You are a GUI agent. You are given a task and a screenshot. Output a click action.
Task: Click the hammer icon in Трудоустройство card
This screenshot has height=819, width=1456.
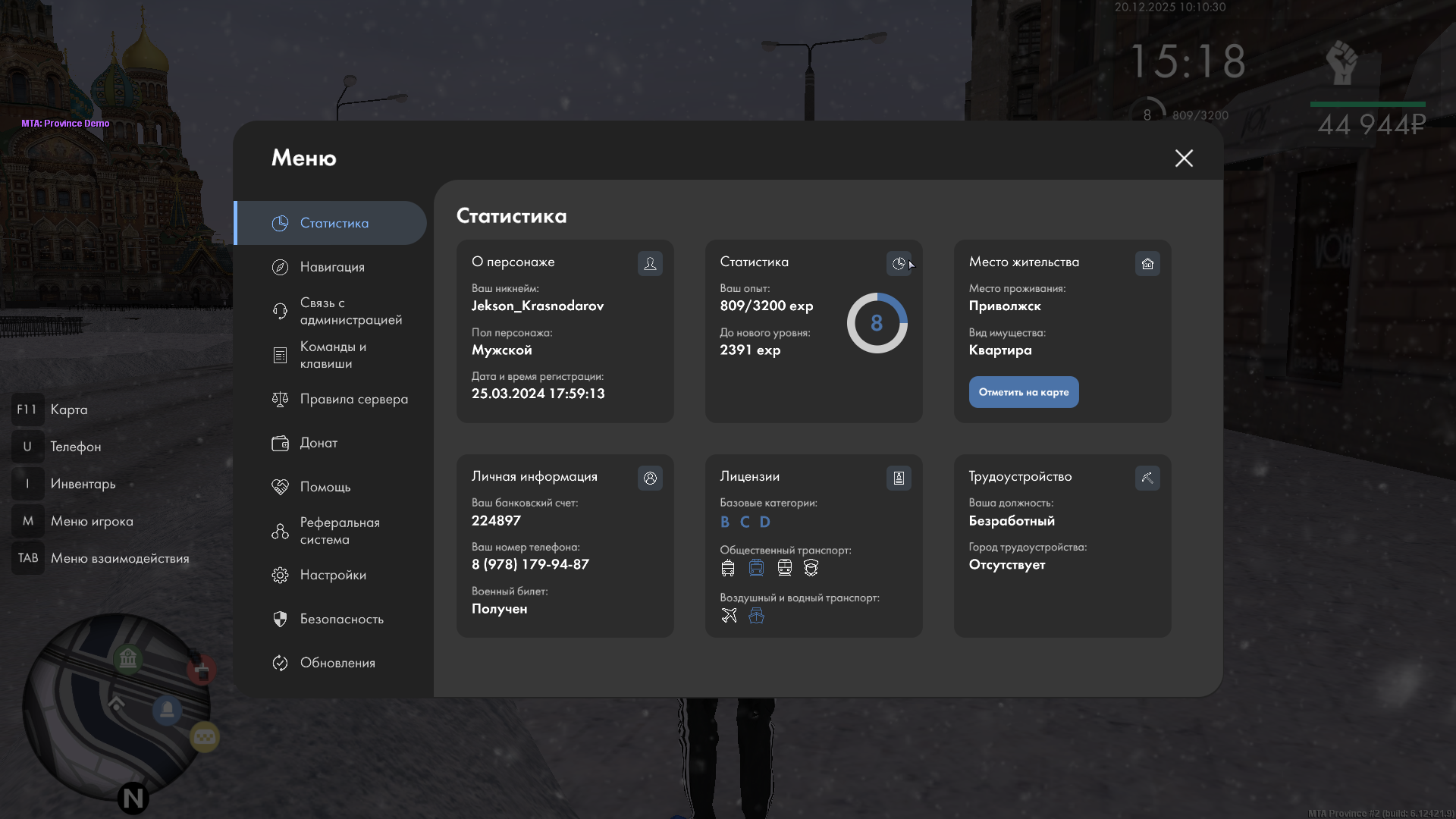tap(1147, 478)
